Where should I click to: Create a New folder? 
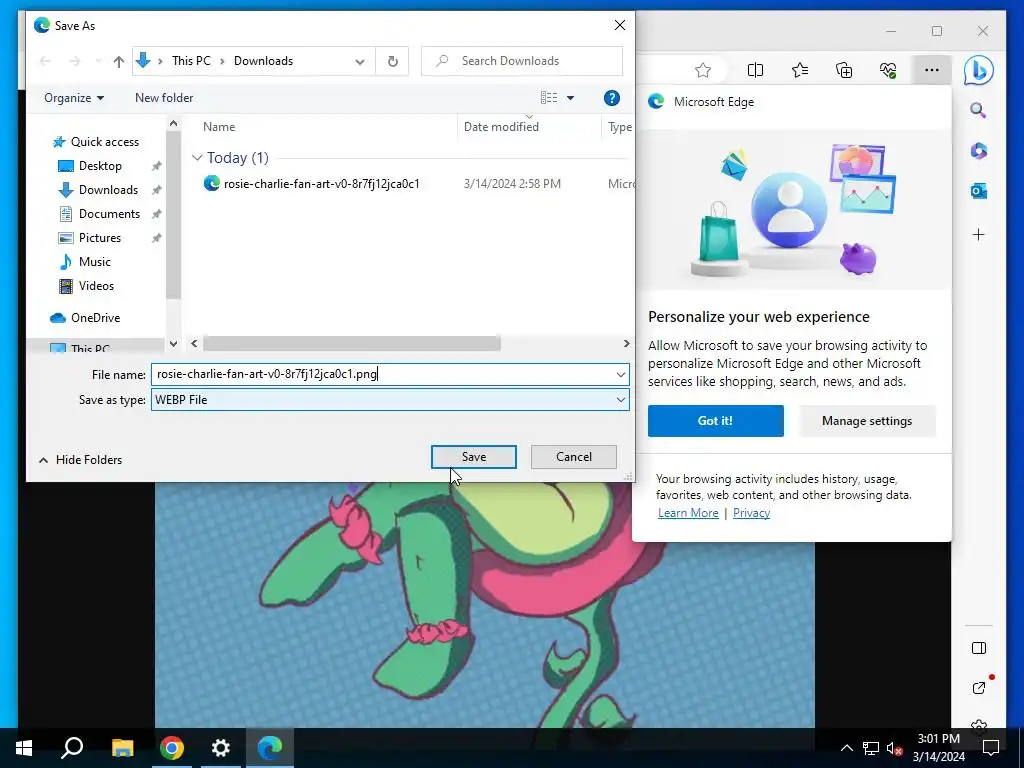pyautogui.click(x=164, y=98)
